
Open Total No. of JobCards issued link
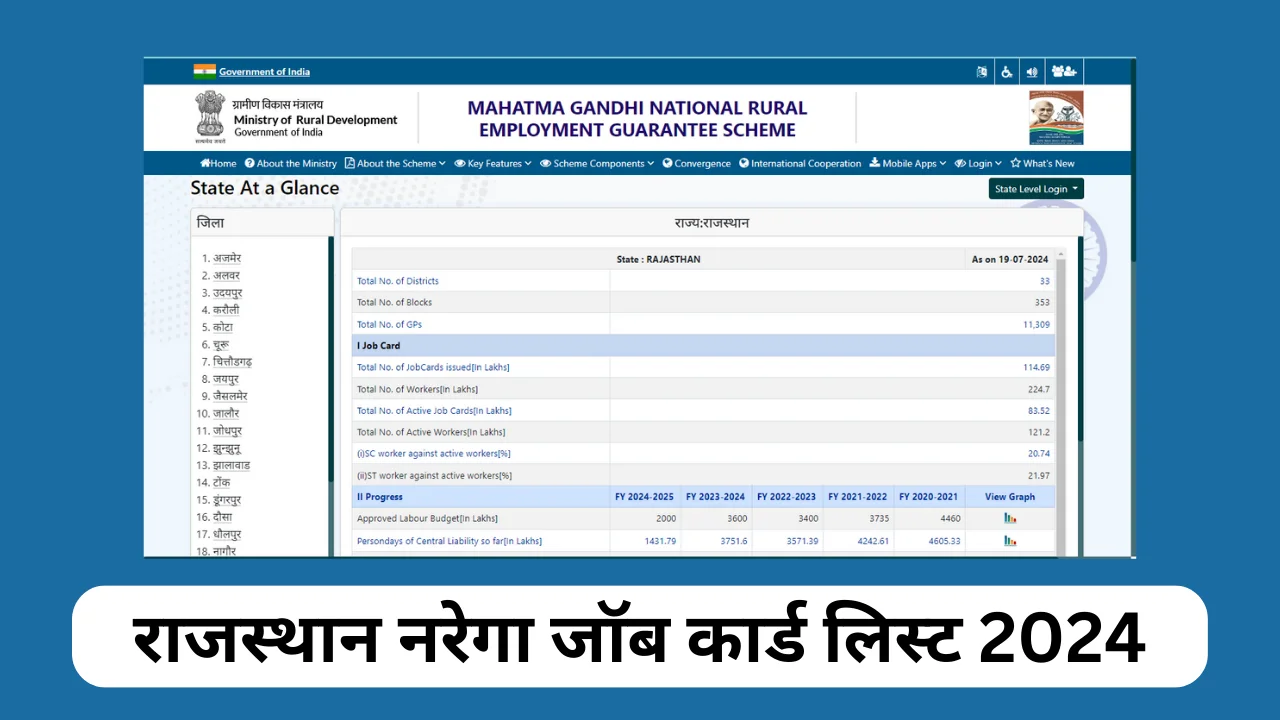[x=433, y=367]
